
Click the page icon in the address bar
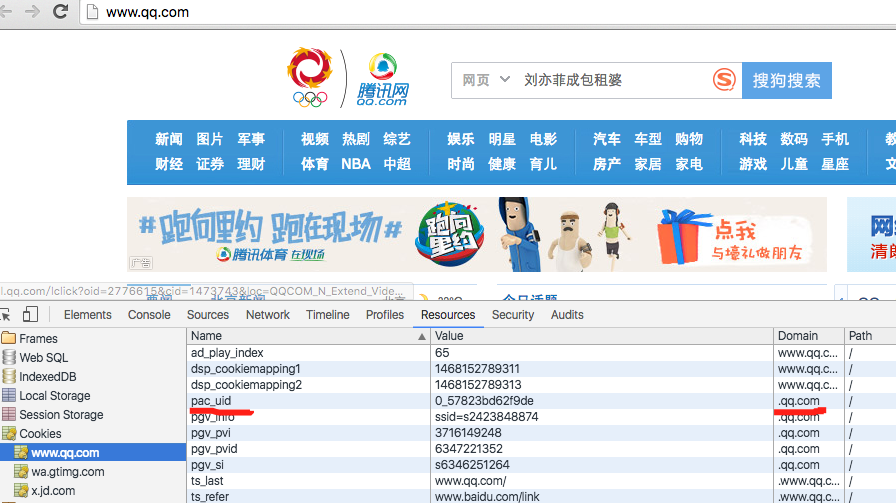point(93,11)
